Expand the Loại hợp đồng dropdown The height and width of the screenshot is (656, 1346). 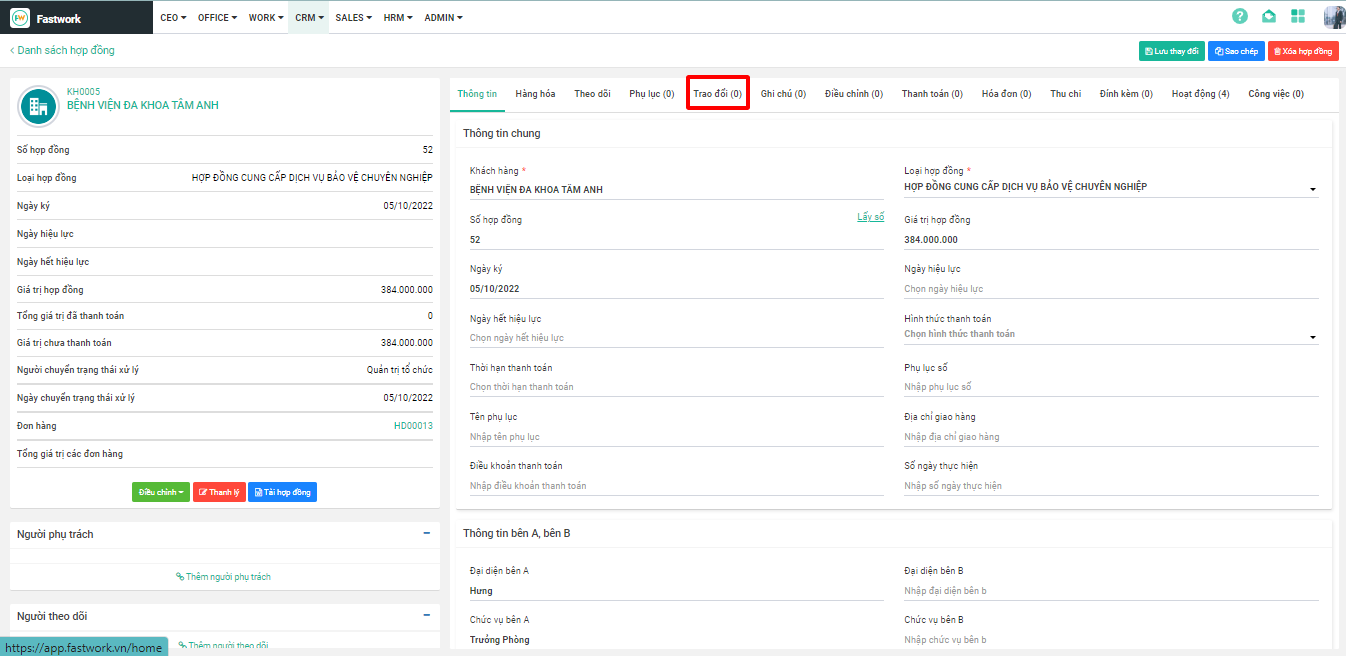coord(1312,189)
